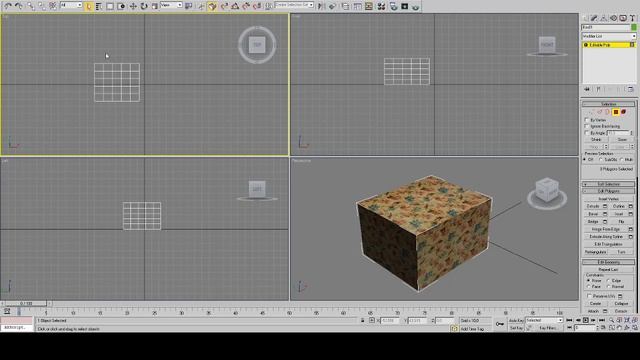The image size is (640, 360).
Task: Switch to the Create command panel tab
Action: point(586,18)
